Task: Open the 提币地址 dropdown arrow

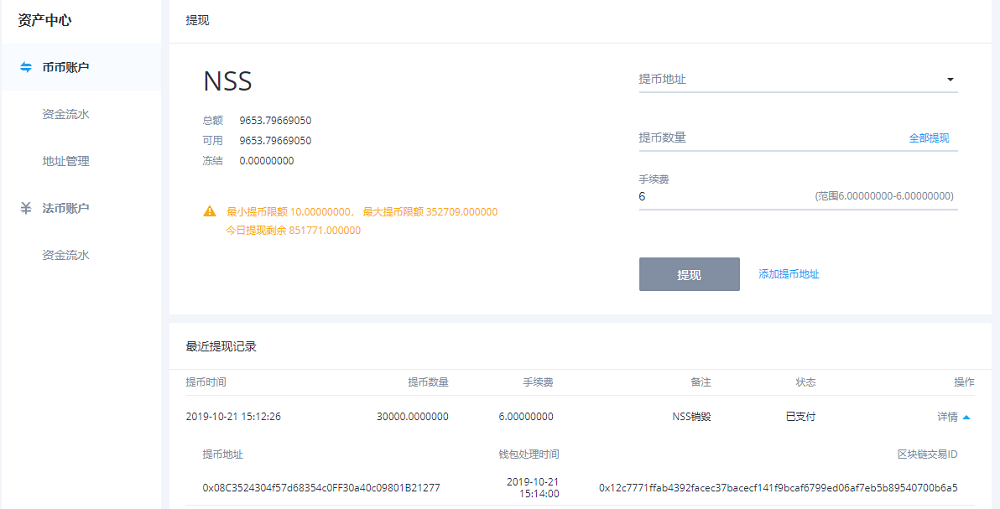Action: 950,80
